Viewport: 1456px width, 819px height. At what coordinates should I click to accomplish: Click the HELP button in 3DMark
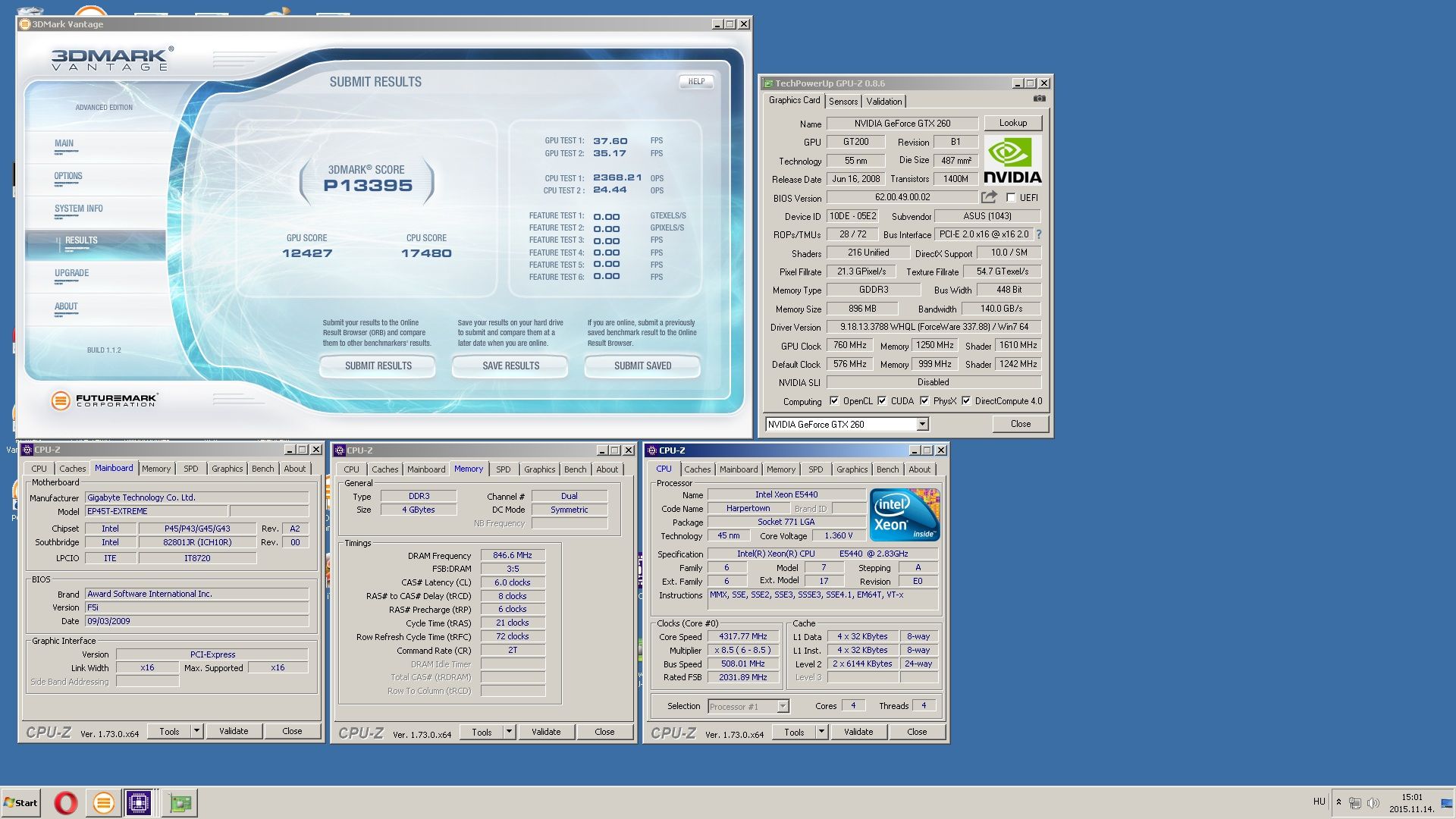[695, 81]
